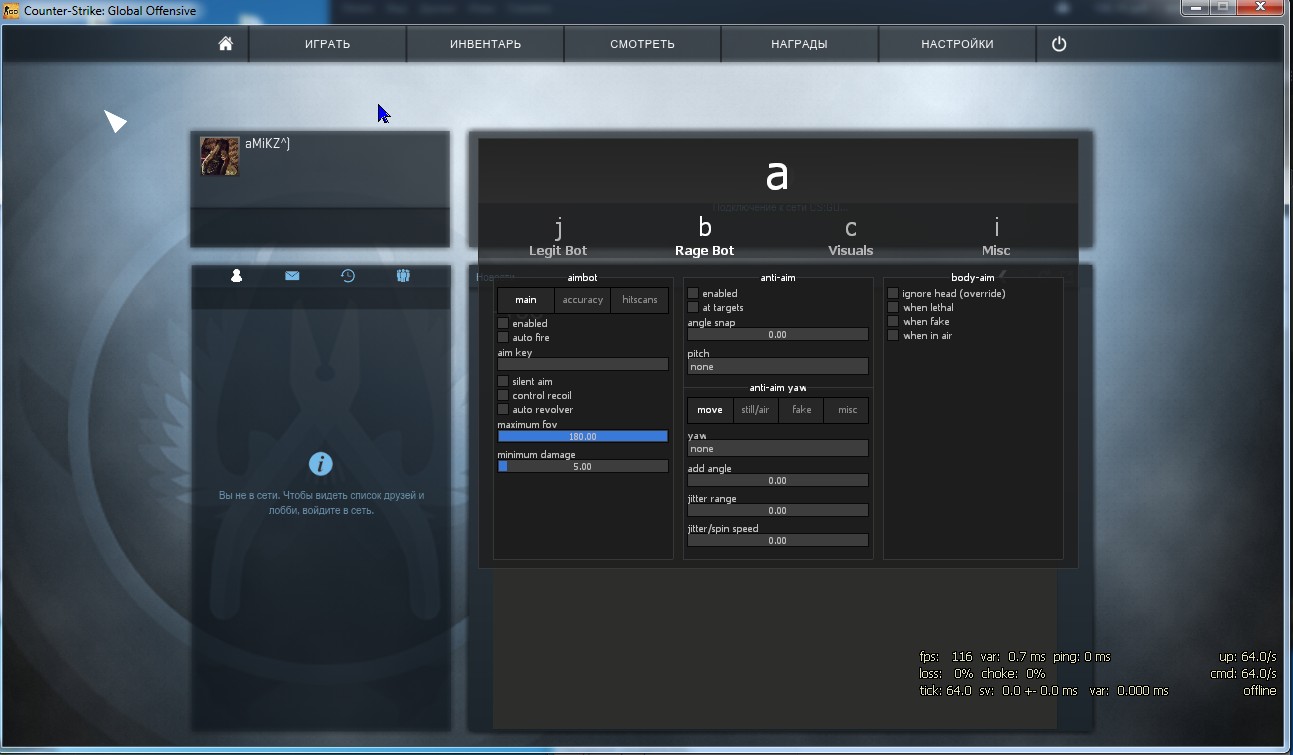This screenshot has height=755, width=1293.
Task: Open the envelope invites icon
Action: tap(292, 276)
